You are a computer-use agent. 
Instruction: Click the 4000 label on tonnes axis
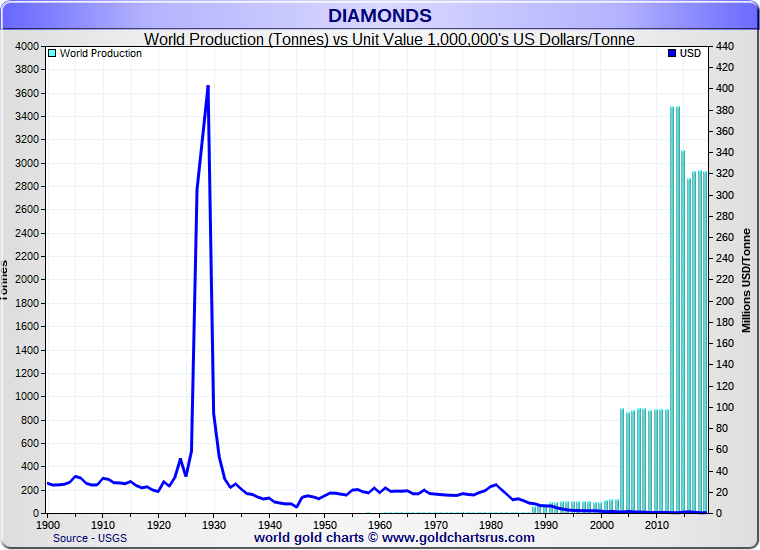[x=27, y=47]
